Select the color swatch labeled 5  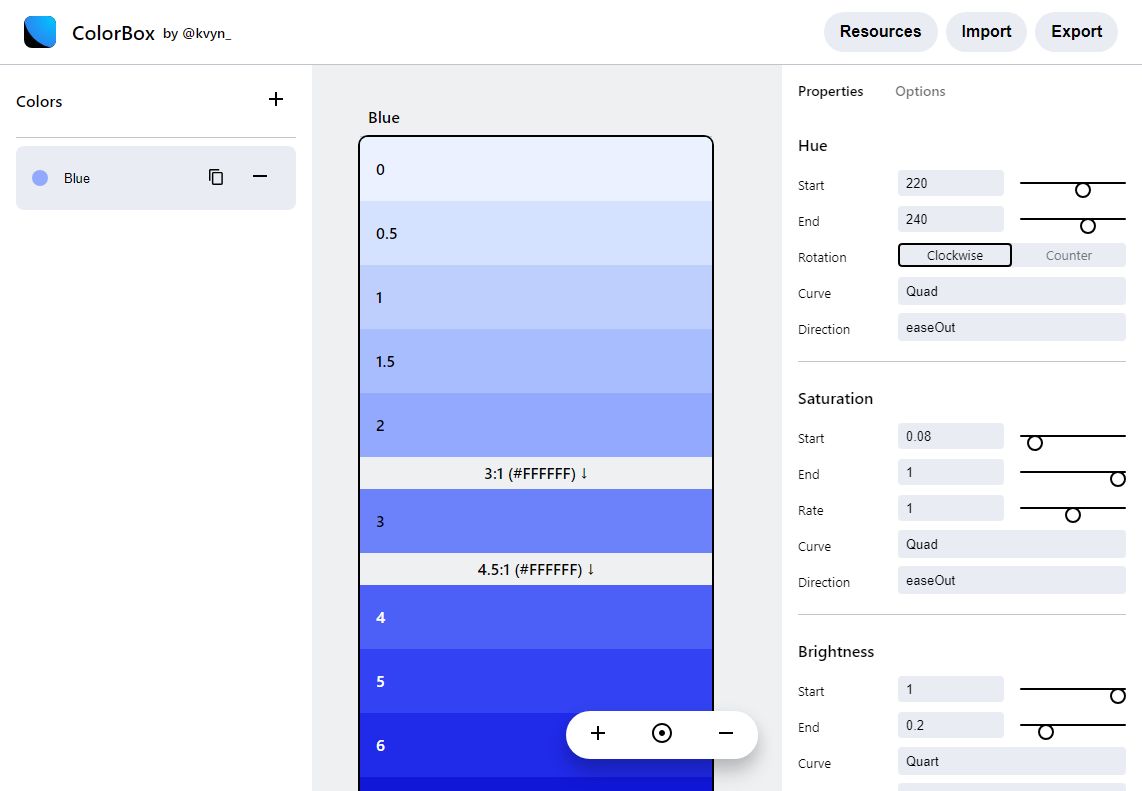point(536,681)
